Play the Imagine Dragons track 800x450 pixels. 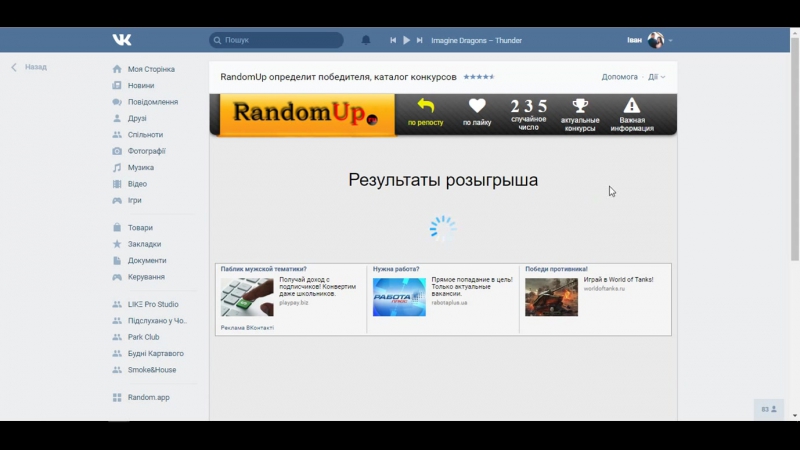point(407,40)
